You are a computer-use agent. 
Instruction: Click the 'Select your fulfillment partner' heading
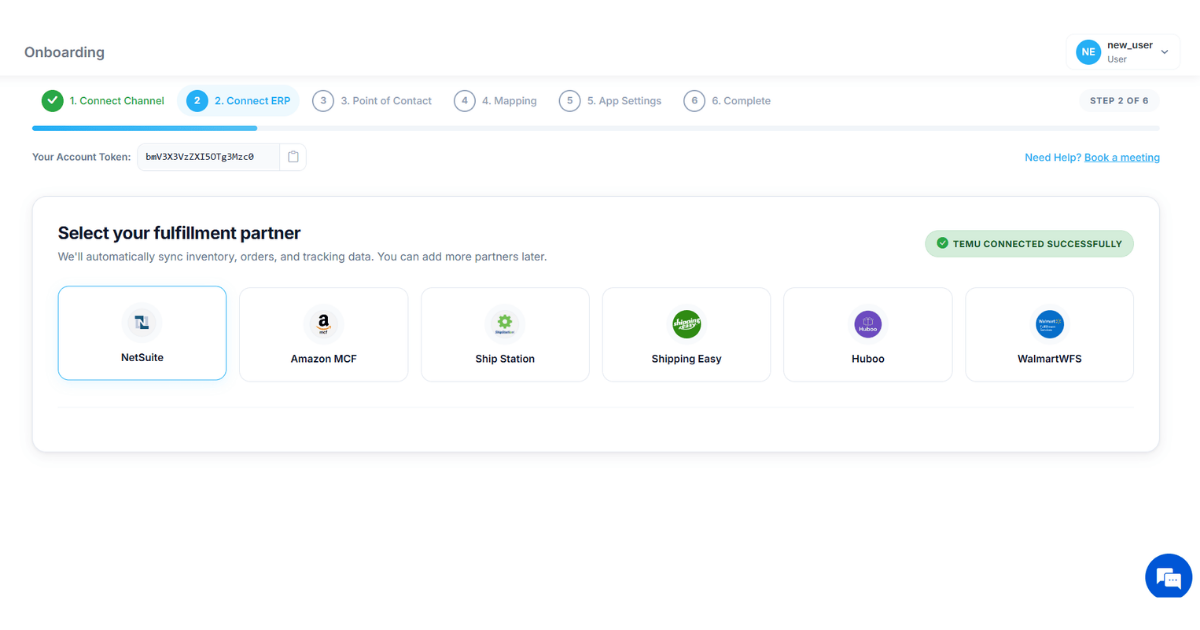[179, 233]
